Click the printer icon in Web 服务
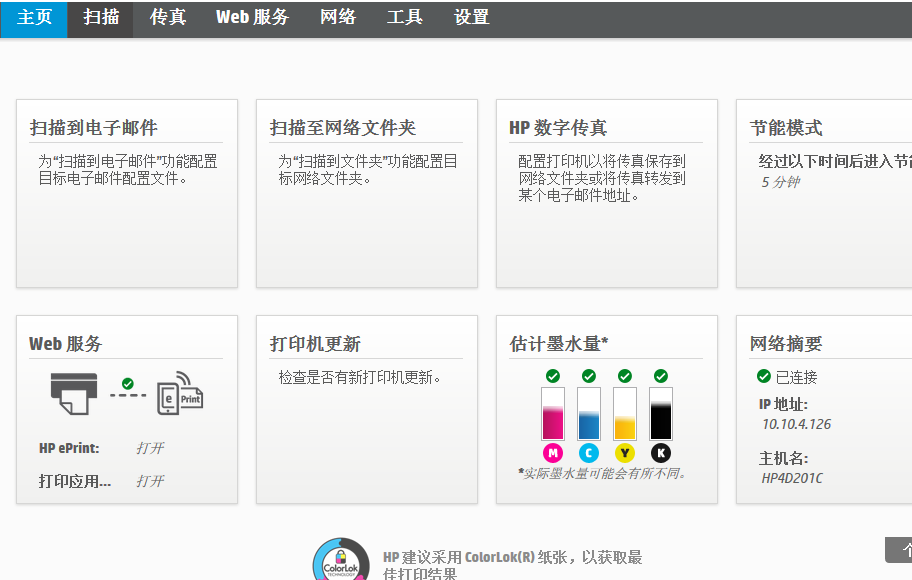Image resolution: width=912 pixels, height=580 pixels. 75,394
